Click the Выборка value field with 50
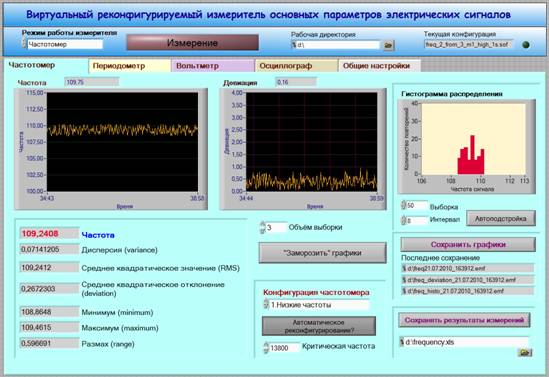This screenshot has height=377, width=549. pos(417,205)
